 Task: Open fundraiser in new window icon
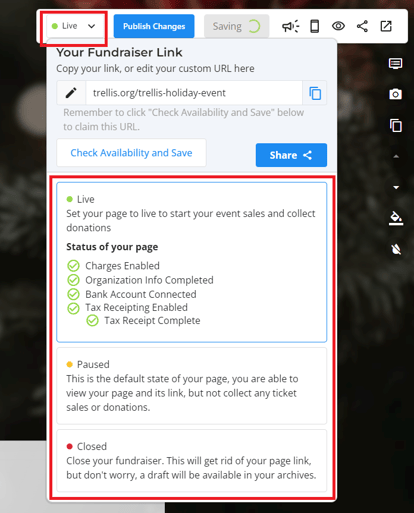(x=386, y=26)
